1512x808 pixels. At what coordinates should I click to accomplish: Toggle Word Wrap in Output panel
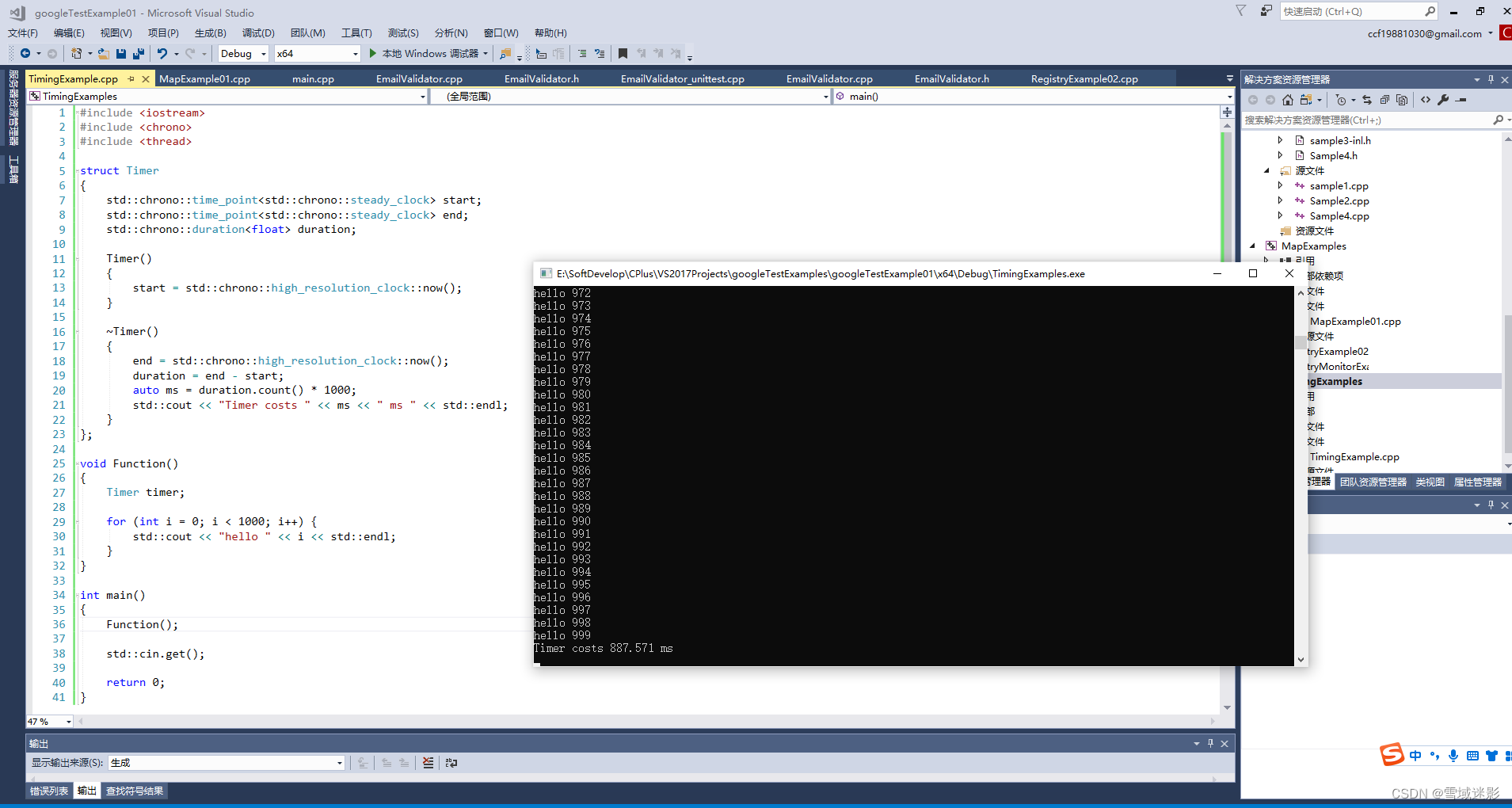(451, 763)
